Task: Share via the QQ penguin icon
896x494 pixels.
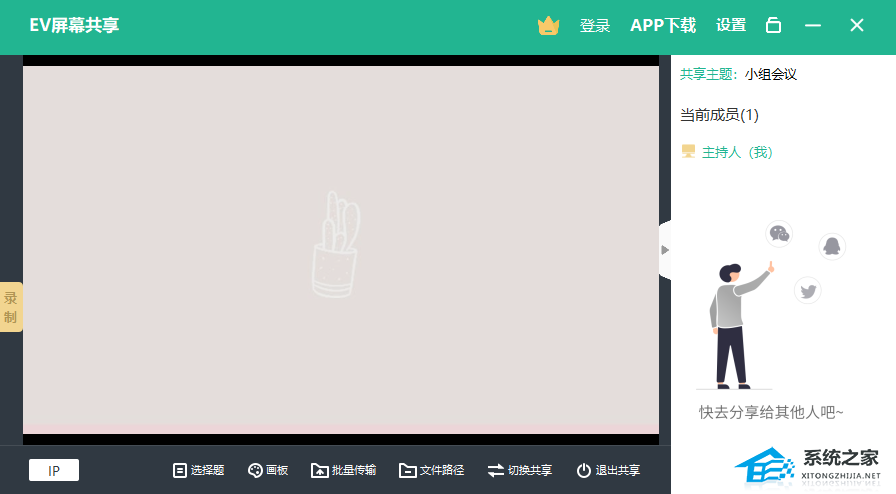Action: click(x=832, y=246)
